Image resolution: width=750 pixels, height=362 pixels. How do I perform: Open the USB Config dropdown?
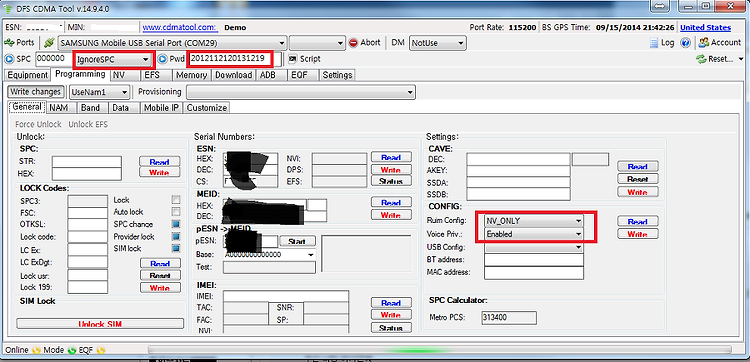pos(534,247)
